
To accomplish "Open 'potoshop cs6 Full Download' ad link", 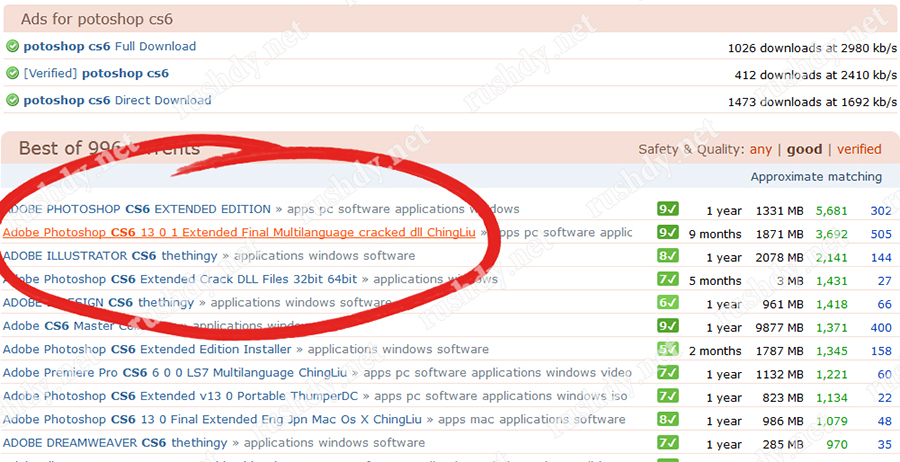I will pos(110,46).
